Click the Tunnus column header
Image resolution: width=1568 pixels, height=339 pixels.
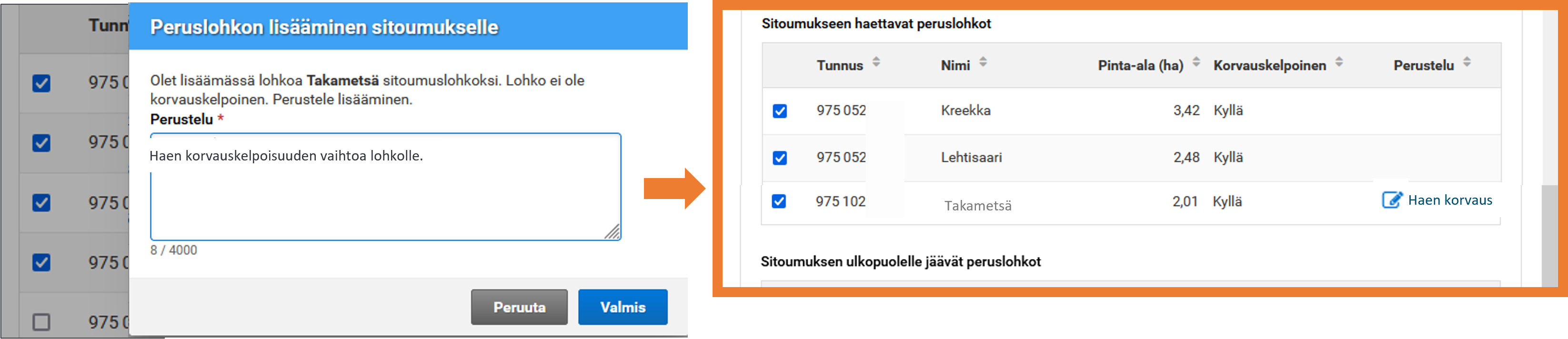coord(839,66)
